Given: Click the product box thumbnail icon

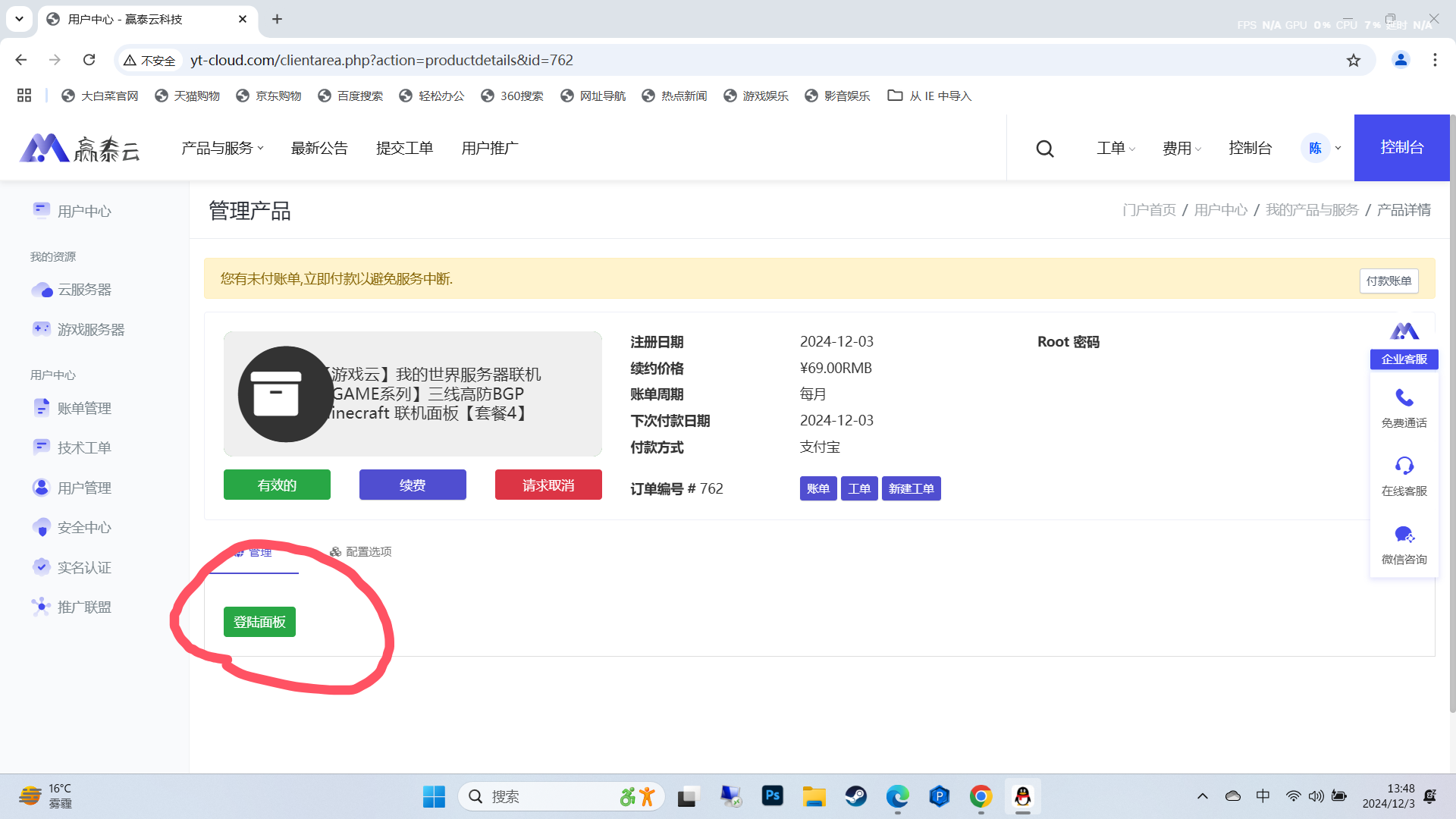Looking at the screenshot, I should (x=285, y=394).
